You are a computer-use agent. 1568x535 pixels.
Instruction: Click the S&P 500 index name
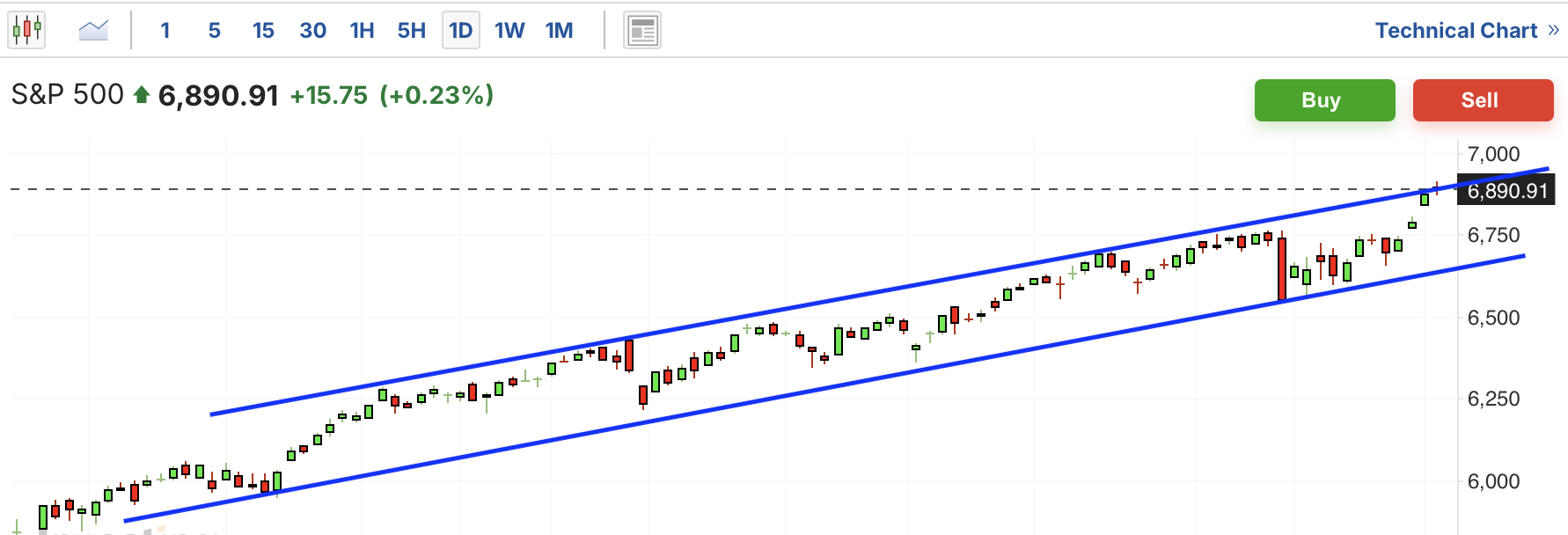pos(68,94)
